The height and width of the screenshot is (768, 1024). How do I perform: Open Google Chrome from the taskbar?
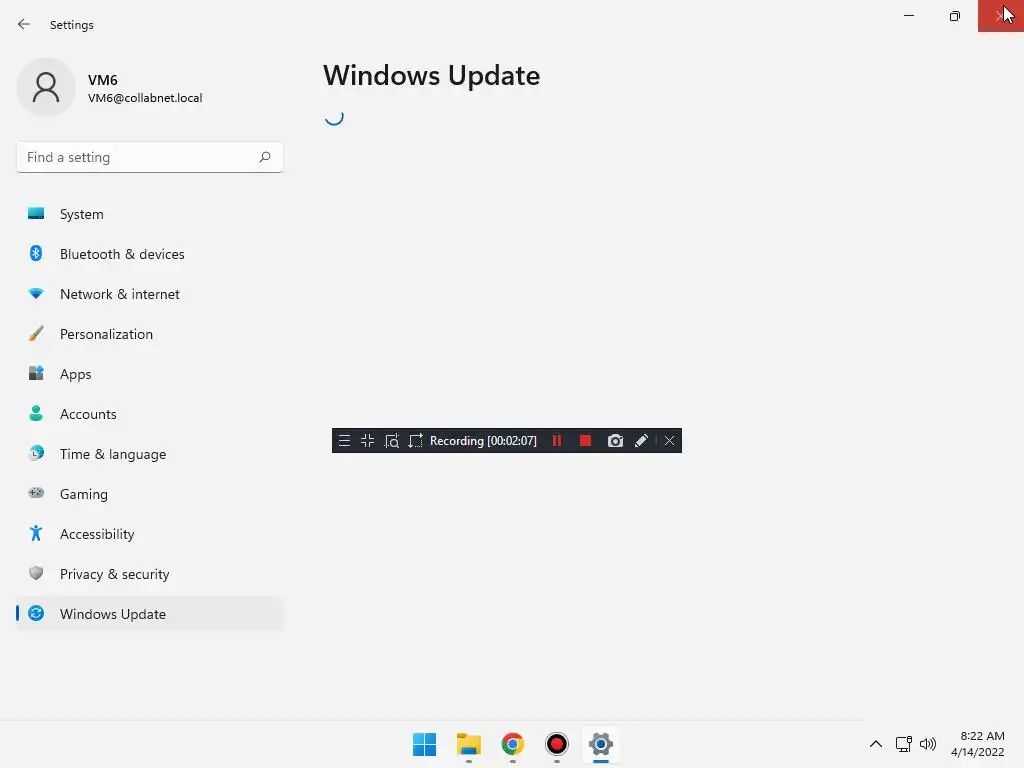coord(513,744)
